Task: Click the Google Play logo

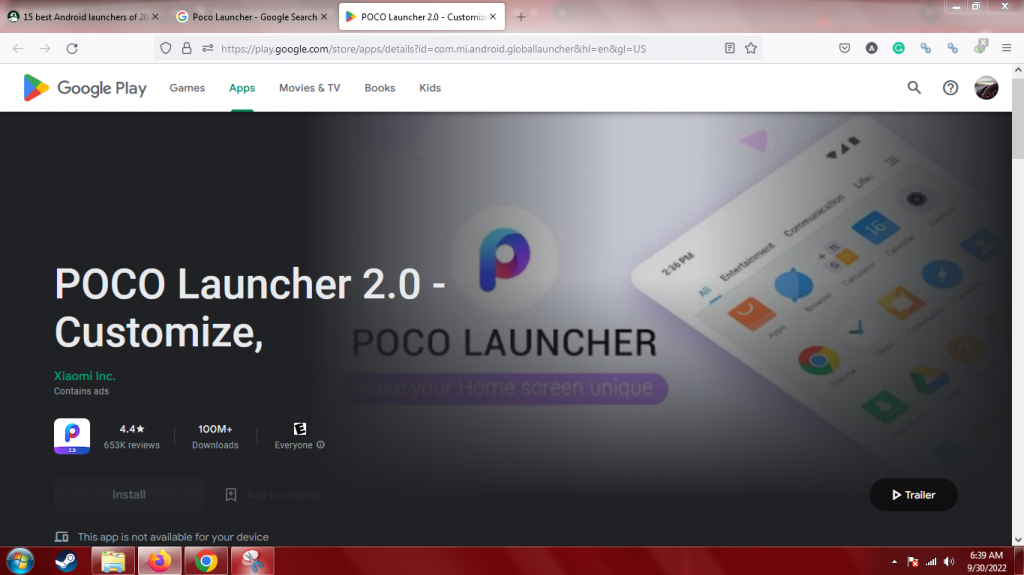Action: pos(85,88)
